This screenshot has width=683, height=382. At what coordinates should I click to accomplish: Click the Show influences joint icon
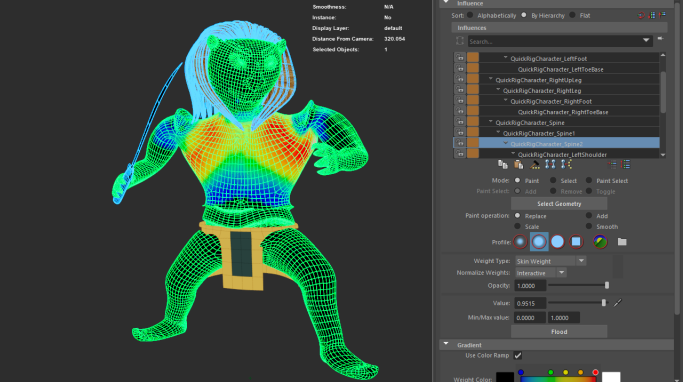566,164
